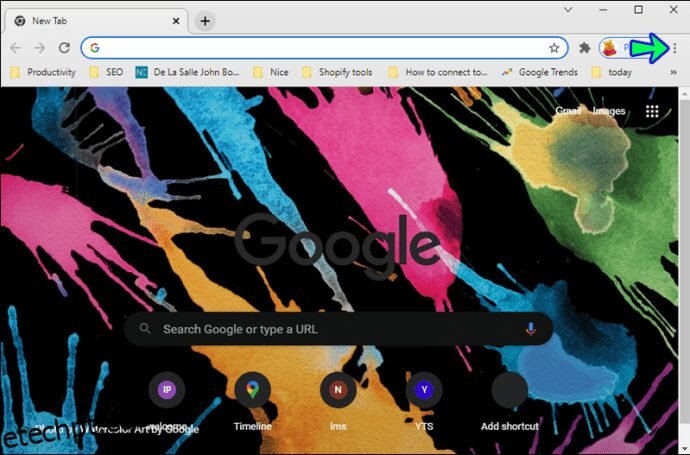Open the Gmail link
Viewport: 690px width, 455px height.
568,111
